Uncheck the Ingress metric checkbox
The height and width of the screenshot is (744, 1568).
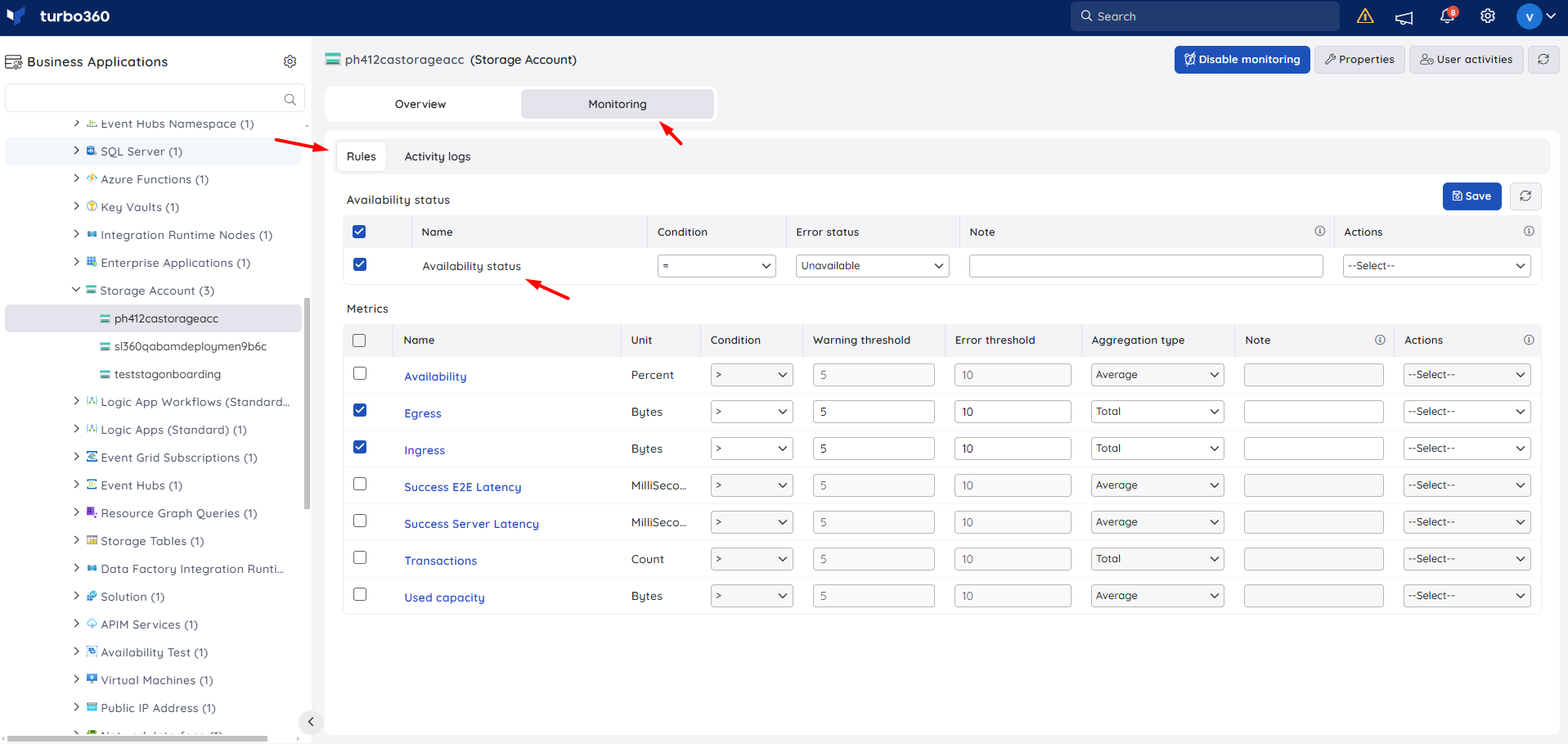click(360, 447)
